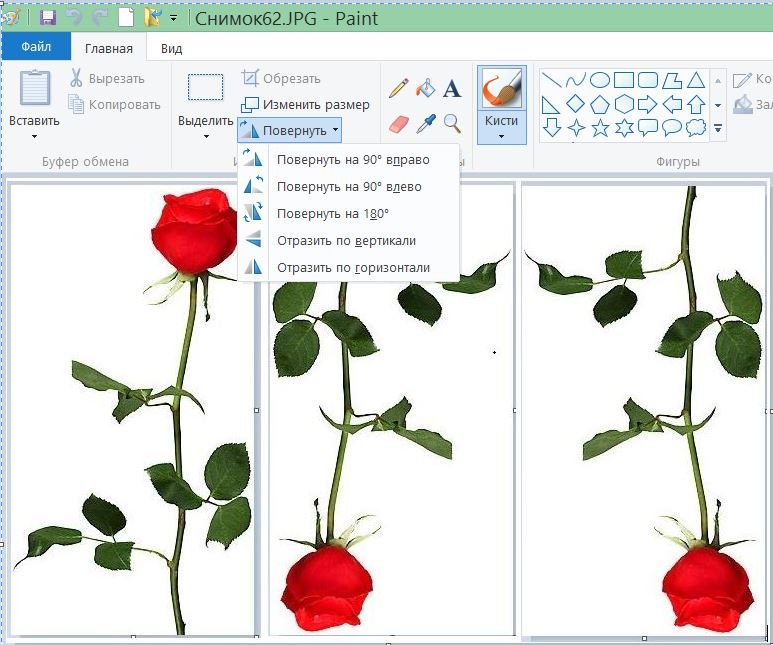Click the Save icon in quick access toolbar

click(47, 17)
